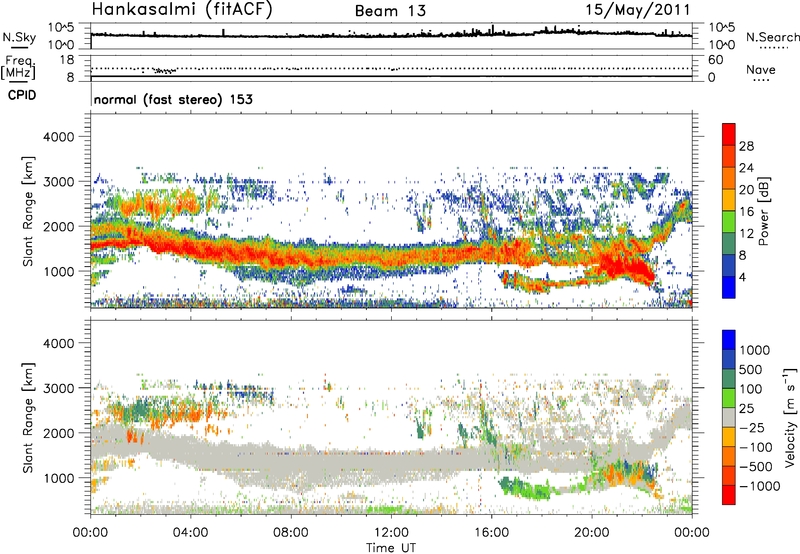Click the 'Beam 13' label
Image resolution: width=800 pixels, height=554 pixels.
(x=390, y=11)
